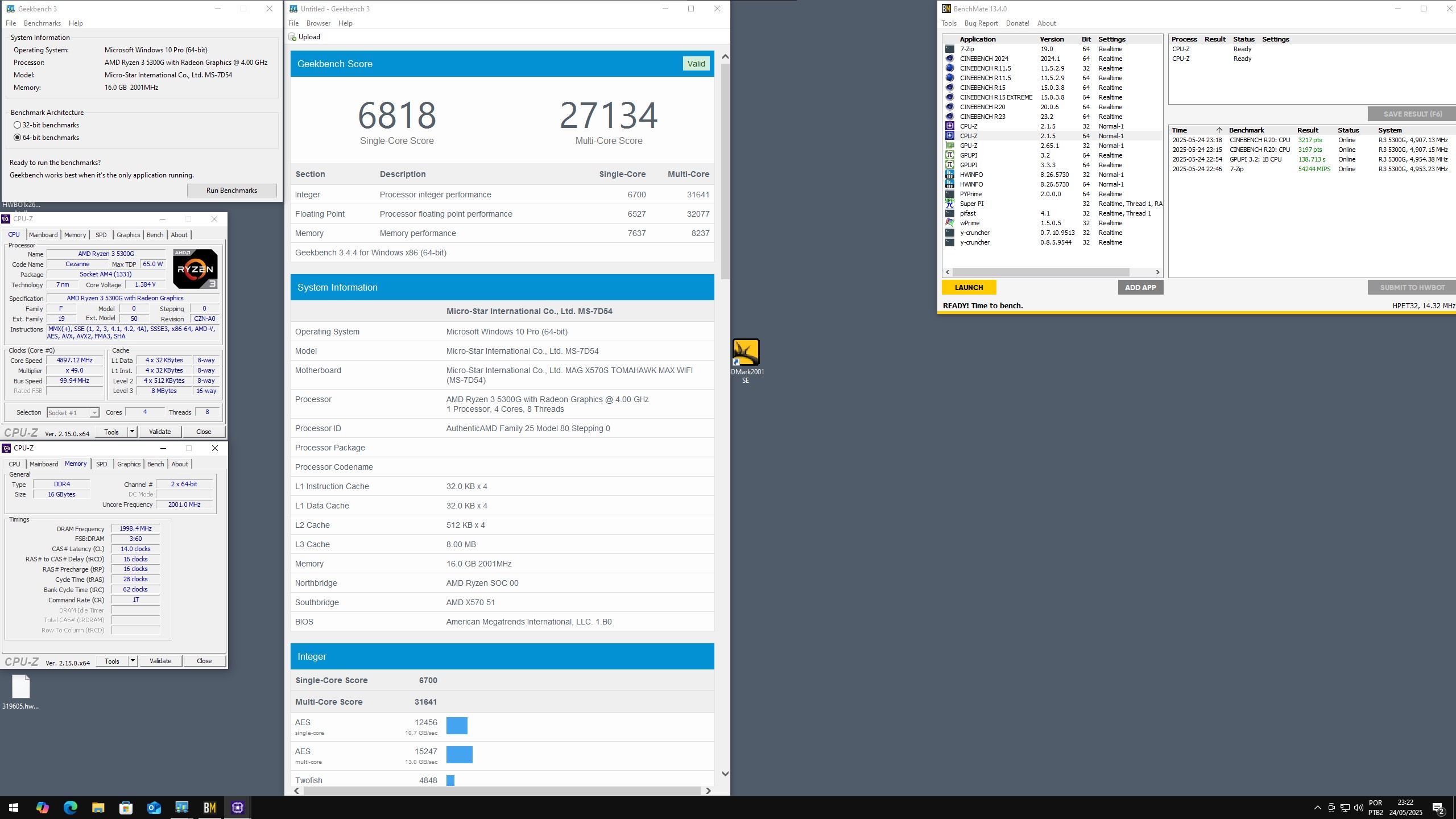The width and height of the screenshot is (1456, 819).
Task: Select the 7-Zip icon in BenchMate list
Action: tap(949, 49)
